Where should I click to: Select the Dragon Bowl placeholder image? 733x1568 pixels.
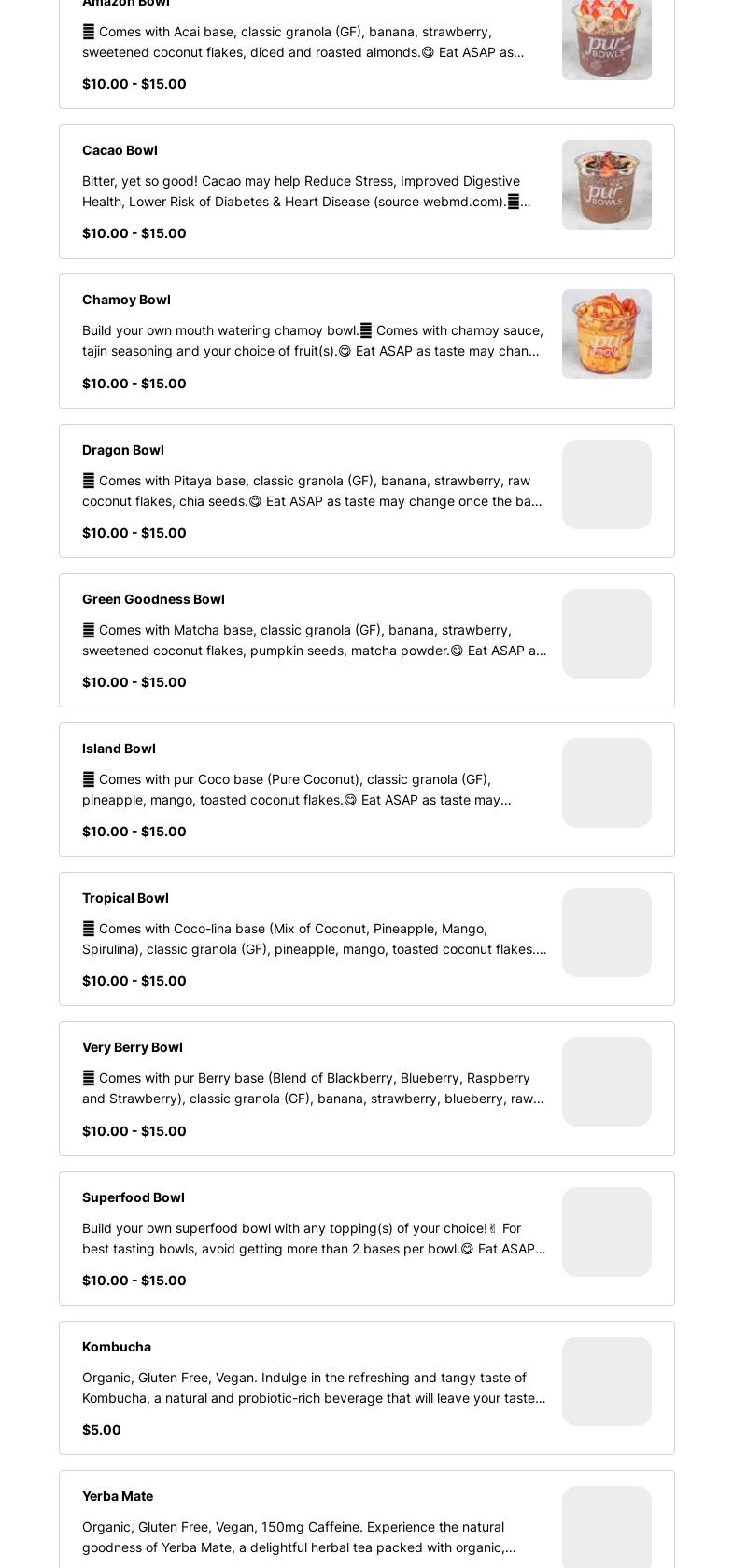(606, 484)
